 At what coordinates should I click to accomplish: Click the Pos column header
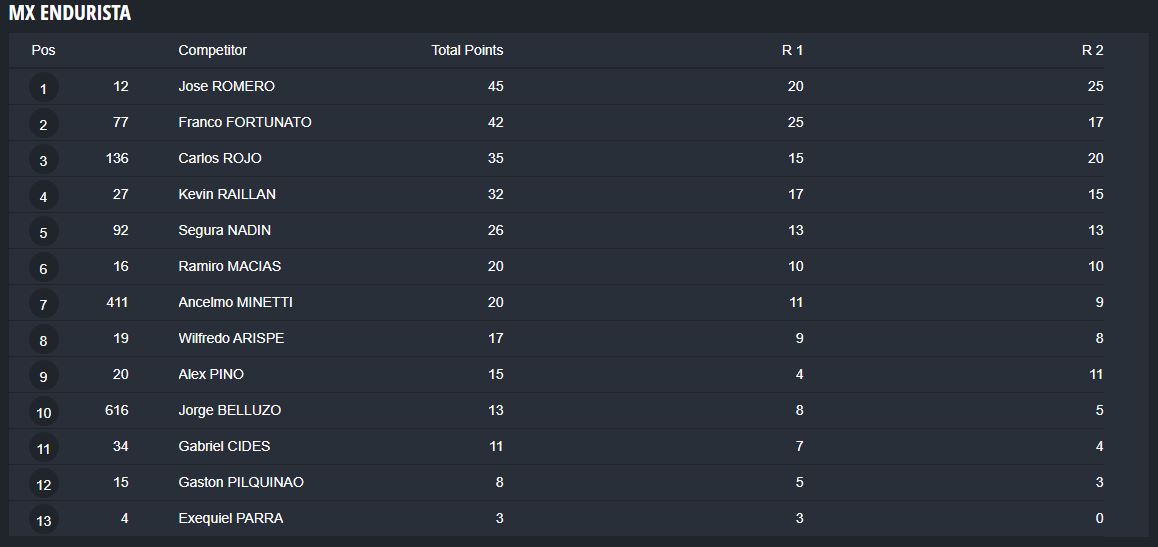tap(44, 50)
